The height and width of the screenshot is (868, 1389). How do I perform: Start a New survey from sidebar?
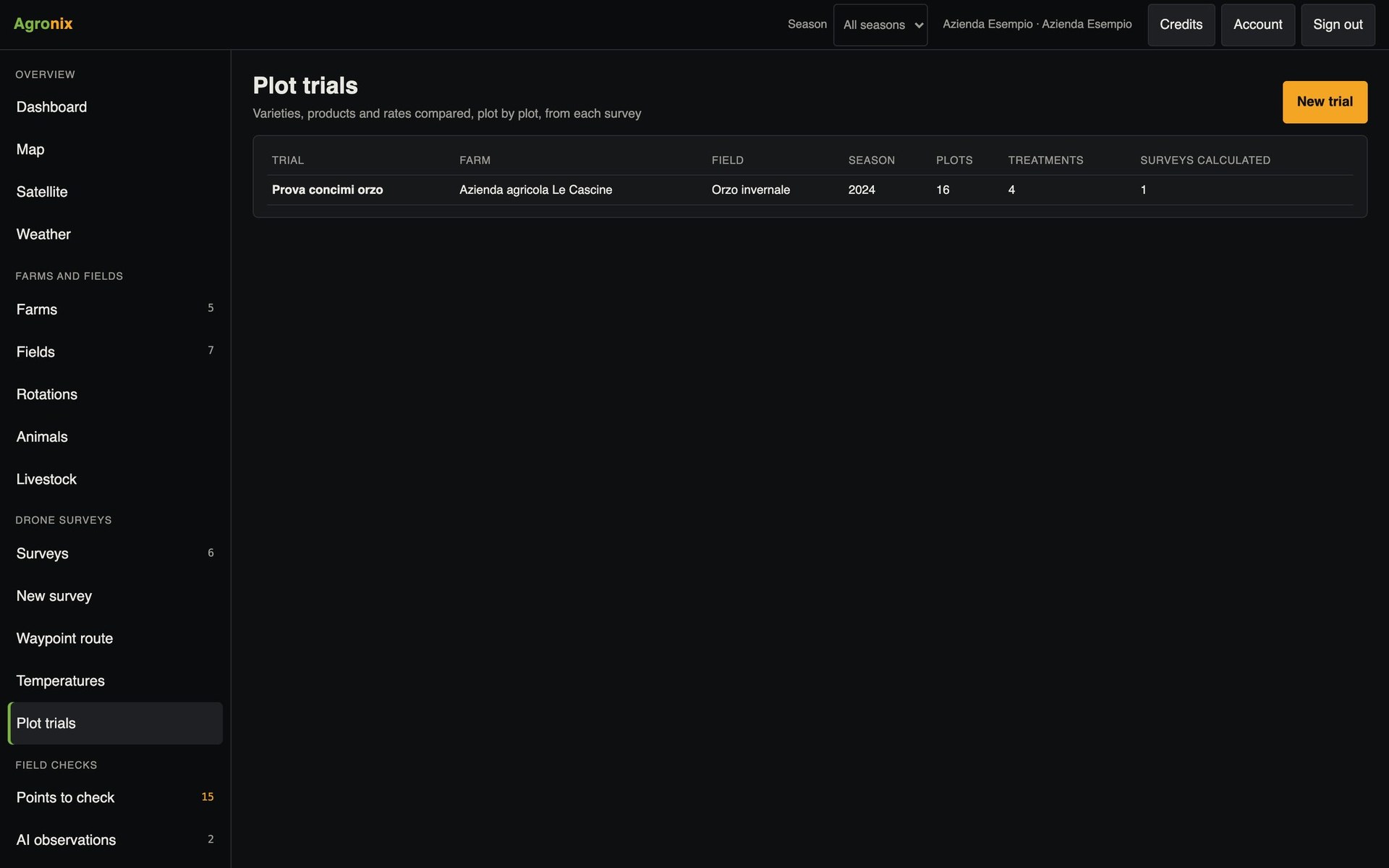coord(115,596)
